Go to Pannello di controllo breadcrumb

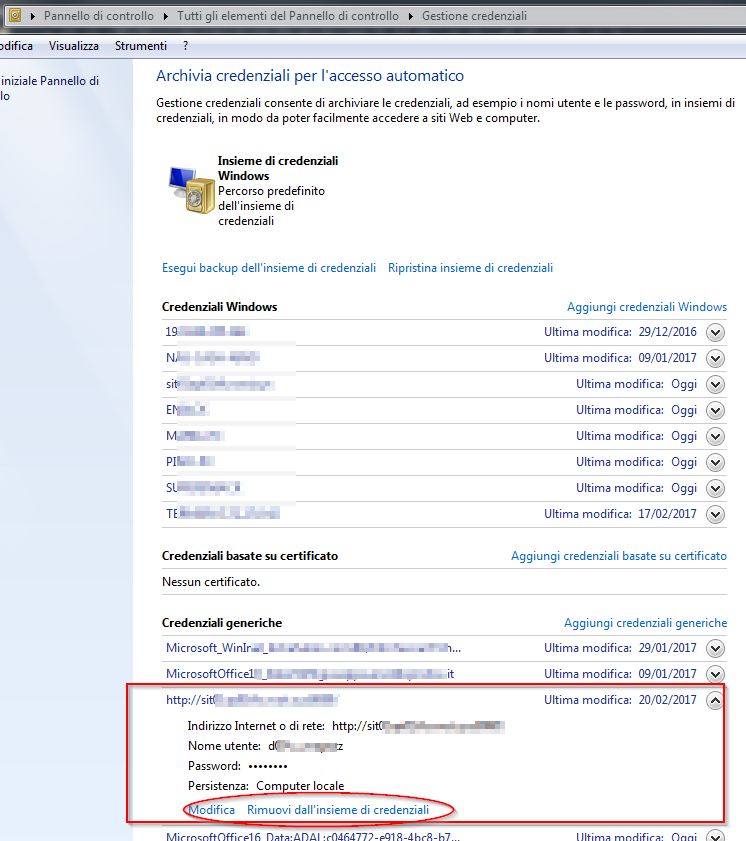[99, 16]
